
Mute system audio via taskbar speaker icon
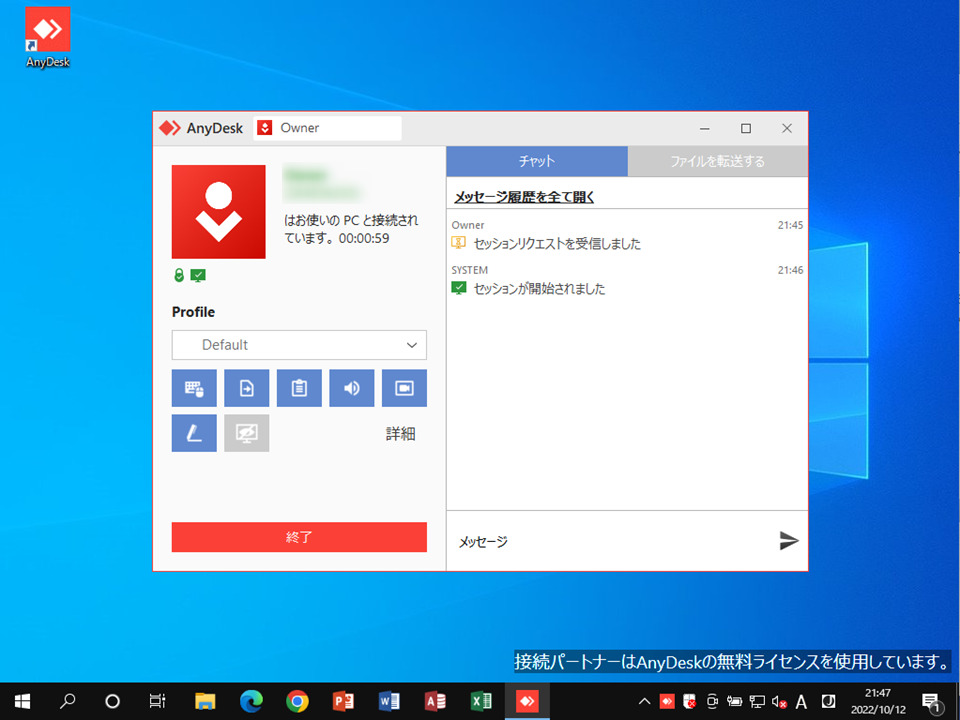(x=779, y=700)
